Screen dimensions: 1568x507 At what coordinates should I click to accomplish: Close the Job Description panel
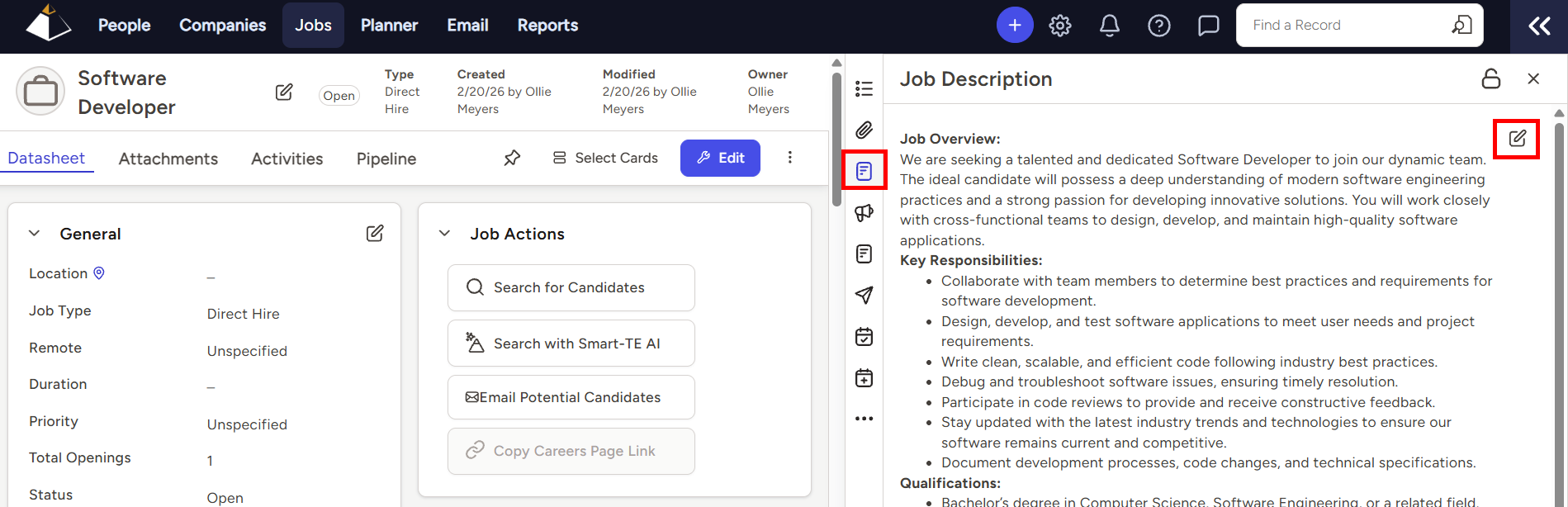[x=1533, y=78]
